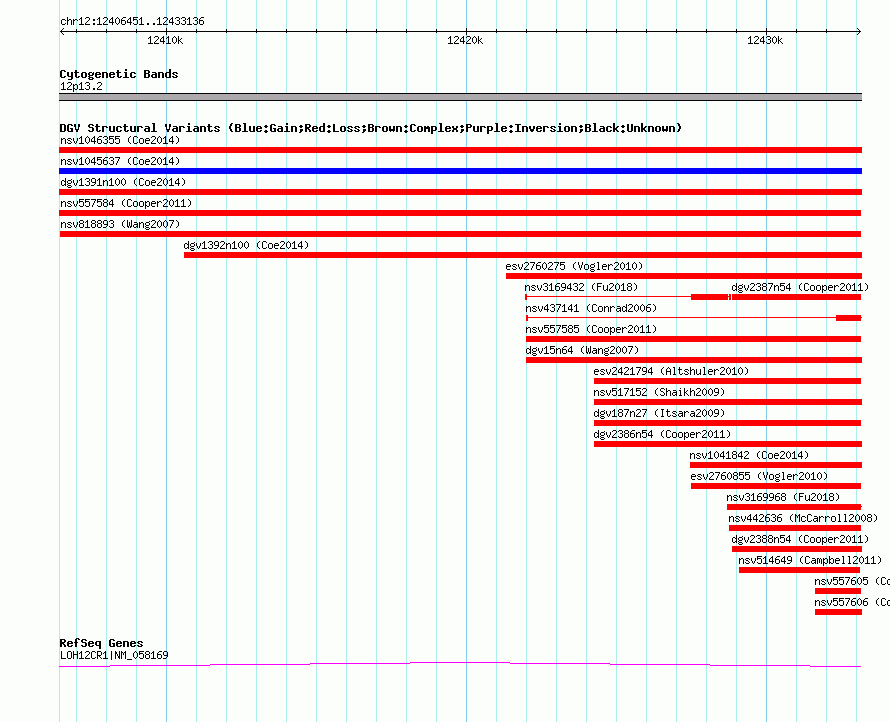Click the red bar under esv2421794

(x=727, y=381)
